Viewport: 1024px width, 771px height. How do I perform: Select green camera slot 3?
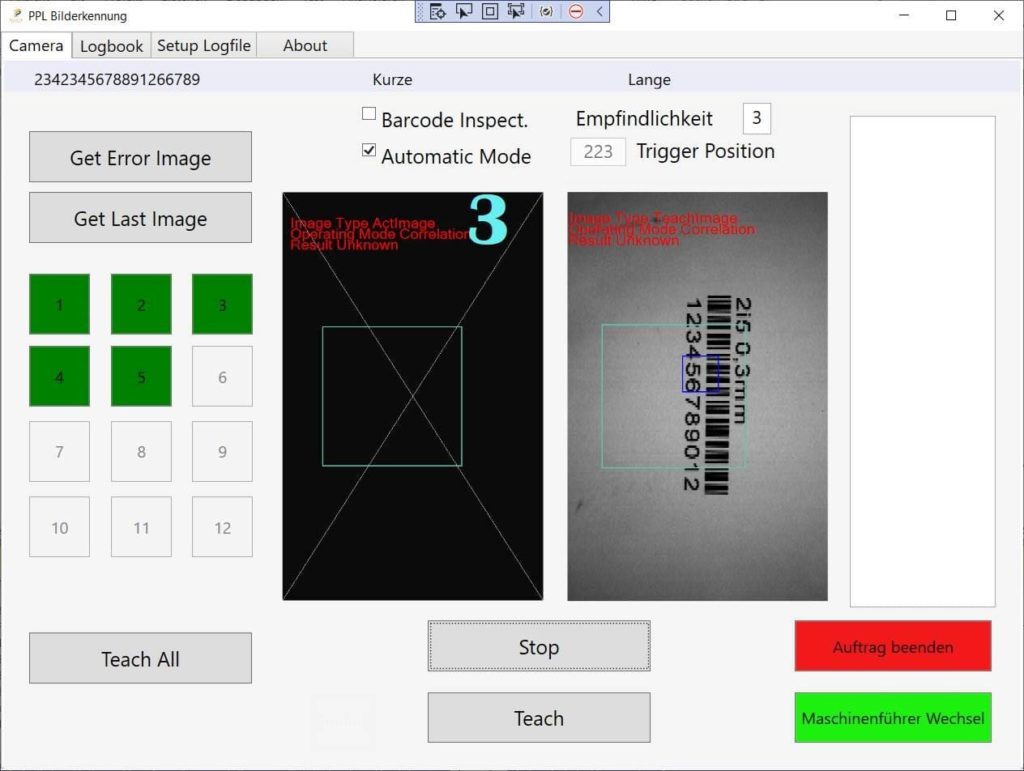click(x=222, y=305)
